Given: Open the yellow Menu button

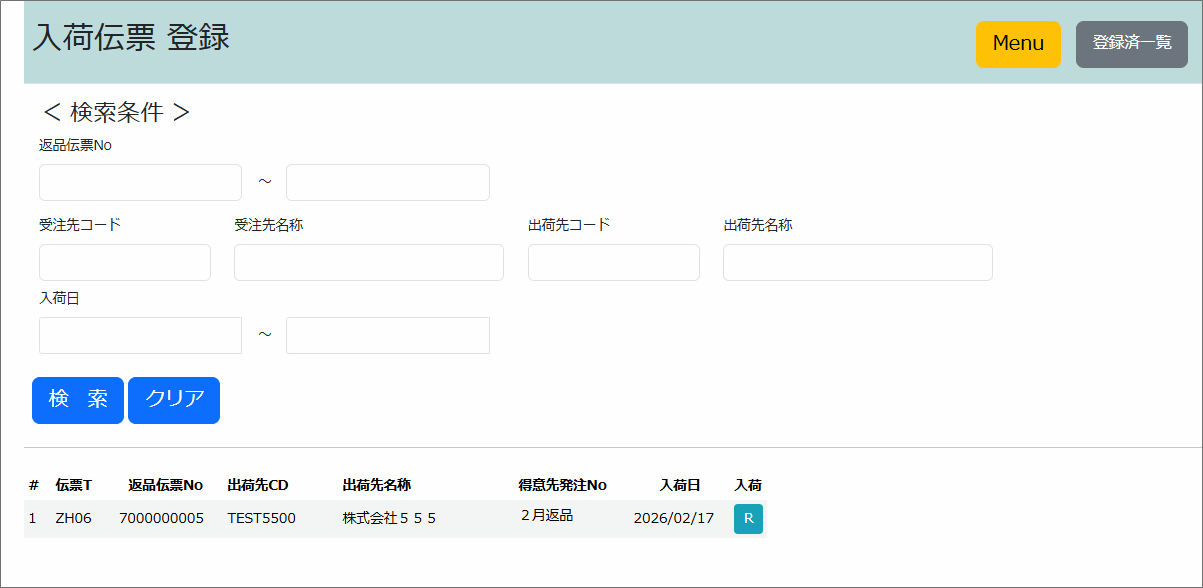Looking at the screenshot, I should 1018,44.
